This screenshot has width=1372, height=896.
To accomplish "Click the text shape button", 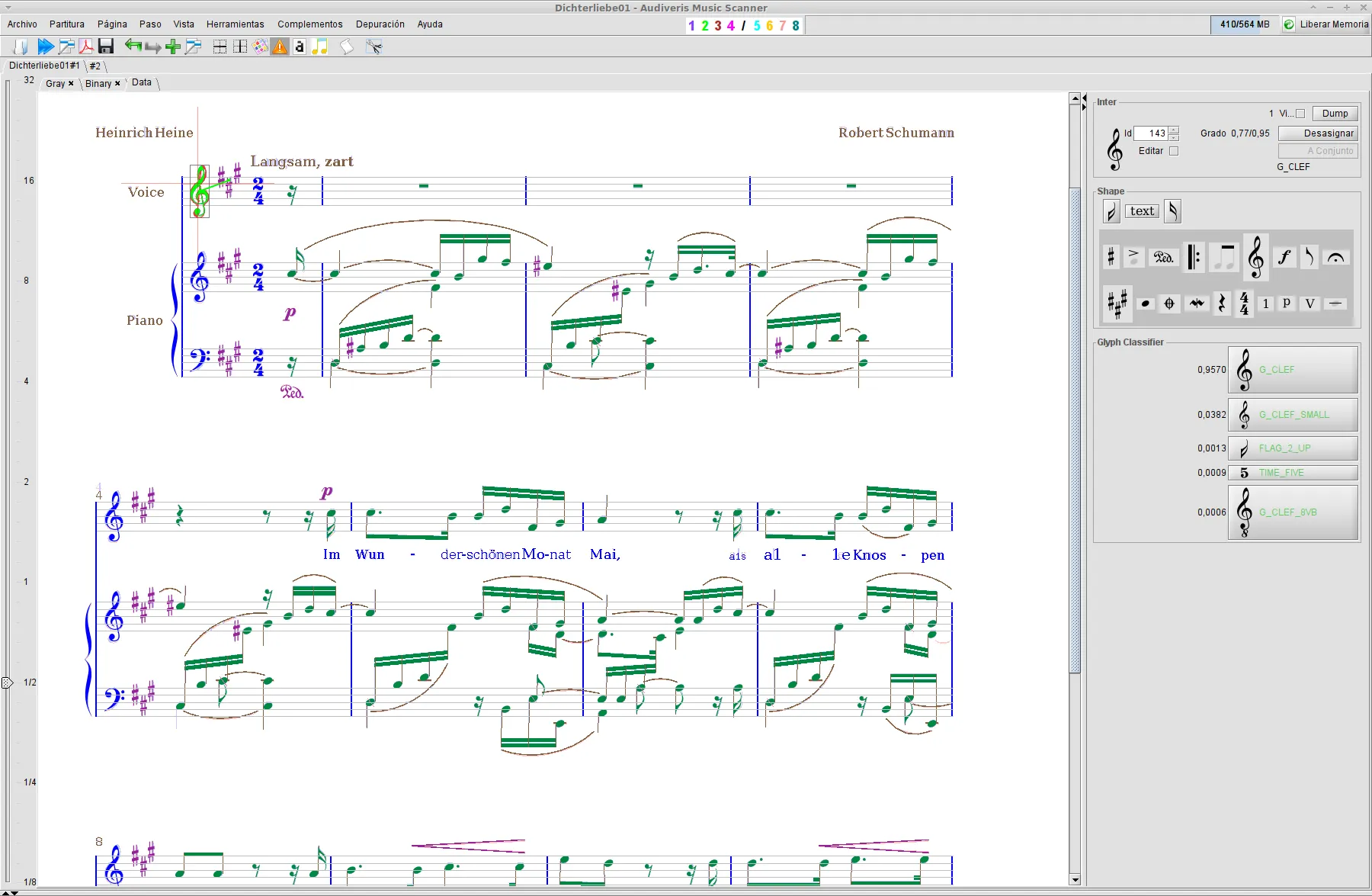I will pos(1142,211).
